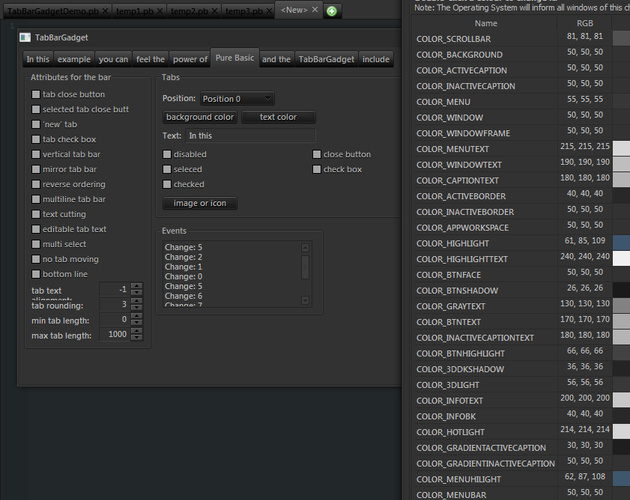
Task: Click the Text input field
Action: (x=250, y=135)
